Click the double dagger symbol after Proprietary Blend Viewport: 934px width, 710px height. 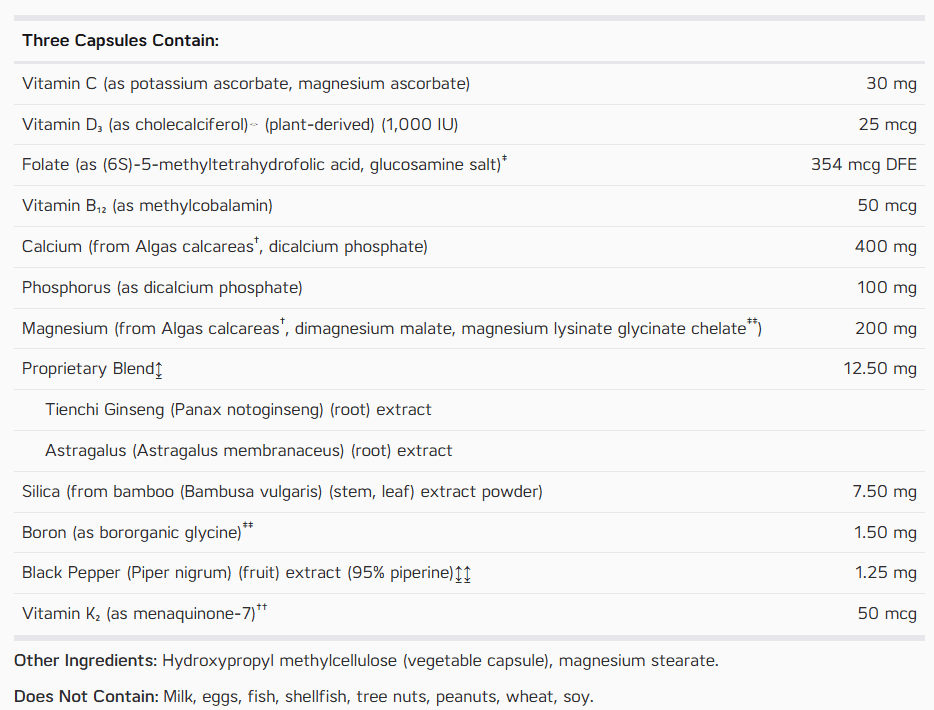(x=159, y=370)
